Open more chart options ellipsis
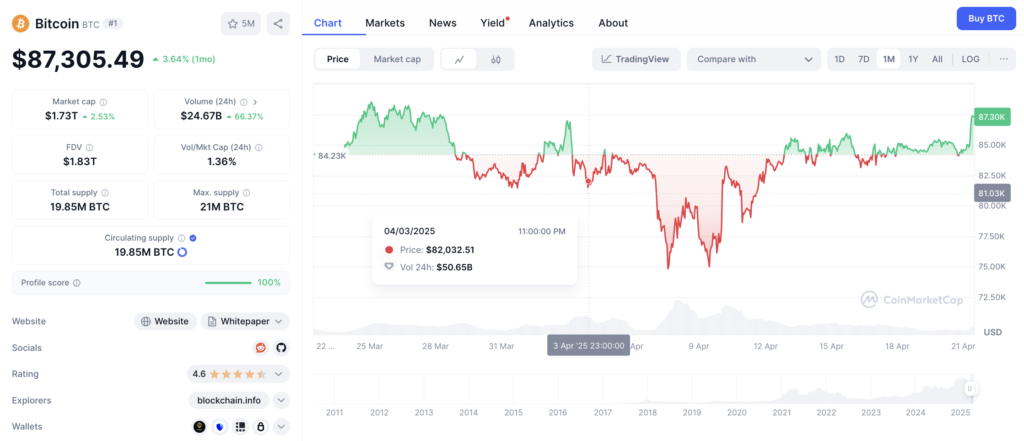1024x441 pixels. 1003,59
